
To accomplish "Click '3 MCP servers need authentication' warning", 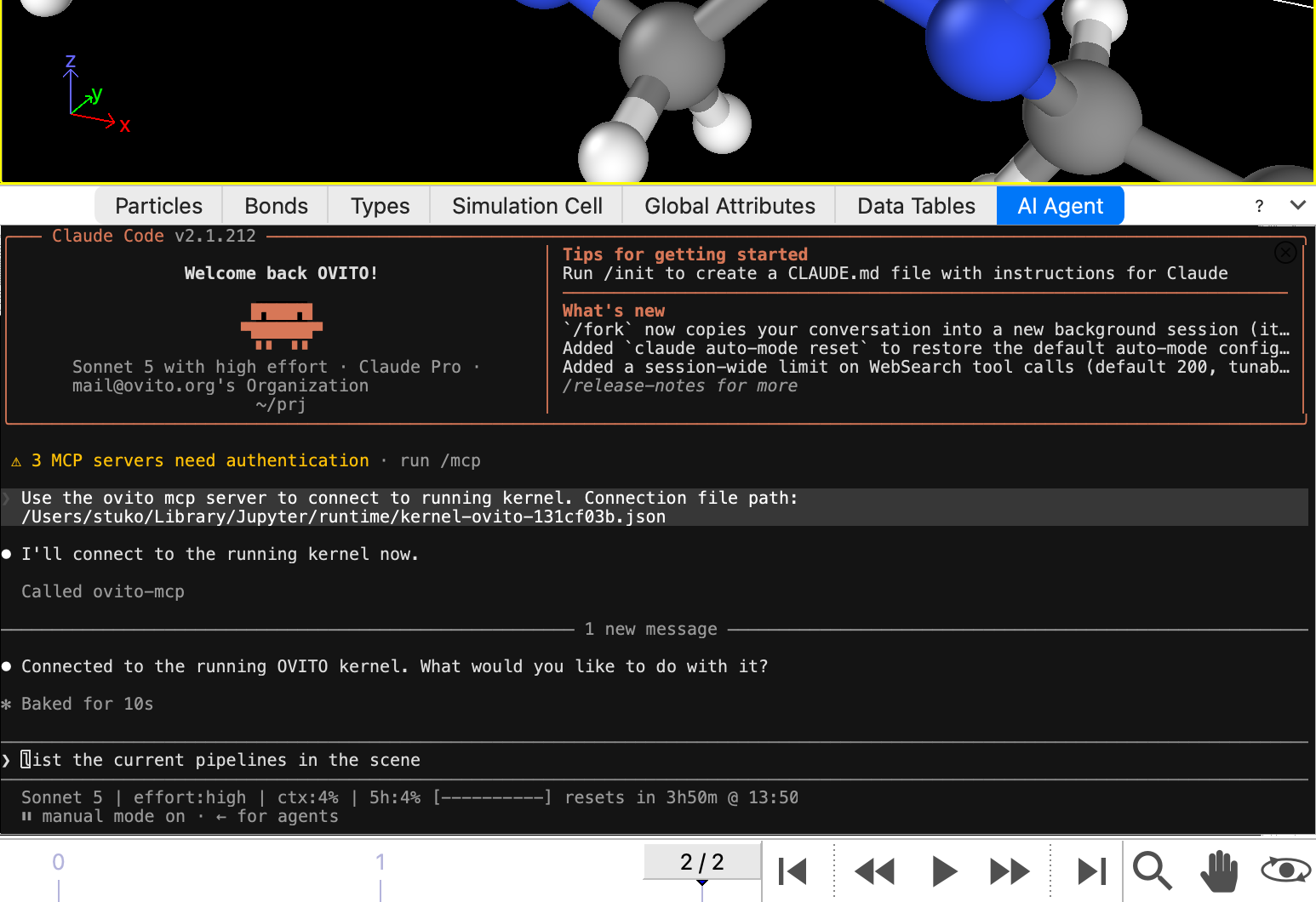I will point(200,460).
